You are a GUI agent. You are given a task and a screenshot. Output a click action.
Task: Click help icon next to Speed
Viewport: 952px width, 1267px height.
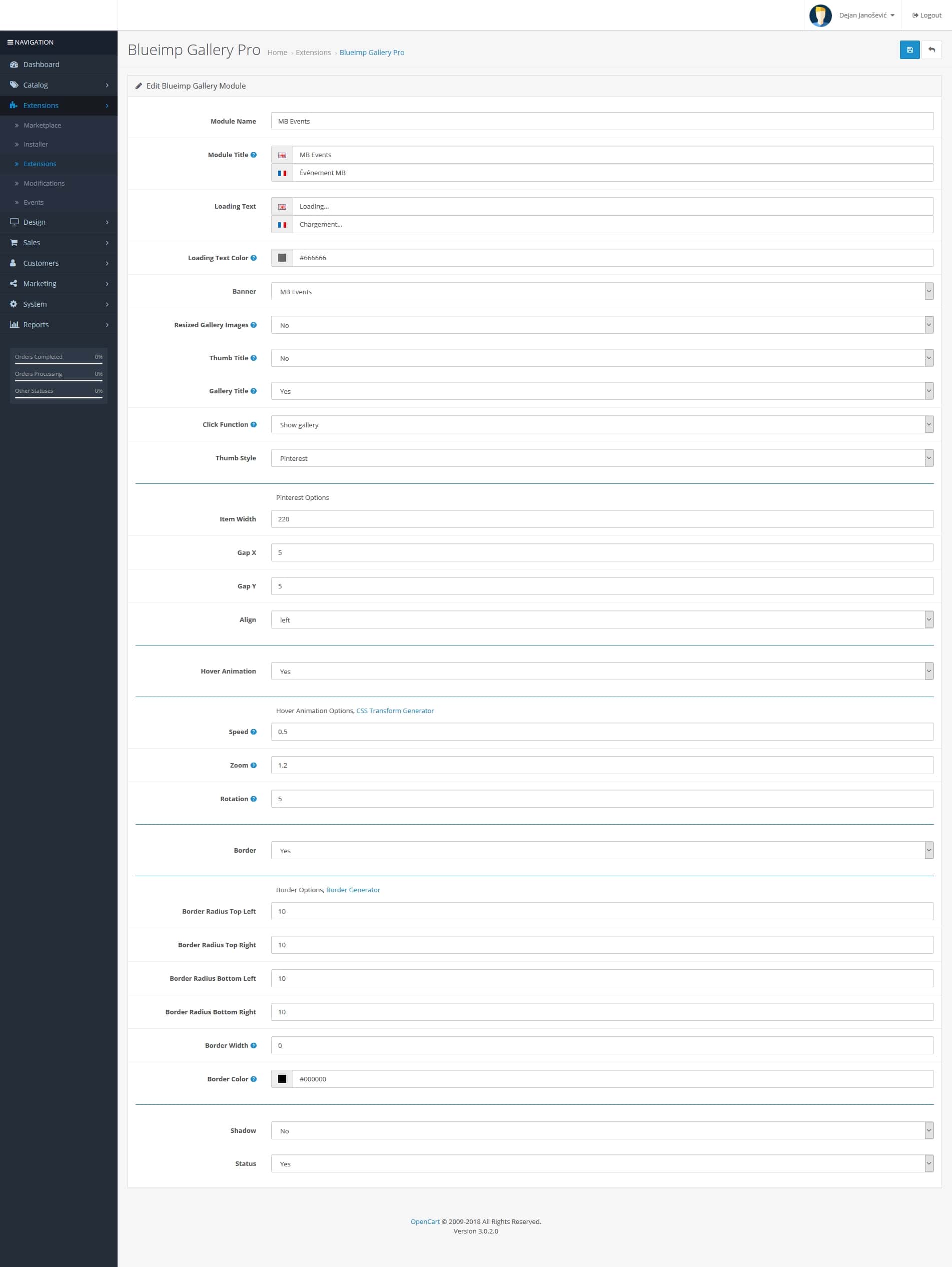point(254,732)
